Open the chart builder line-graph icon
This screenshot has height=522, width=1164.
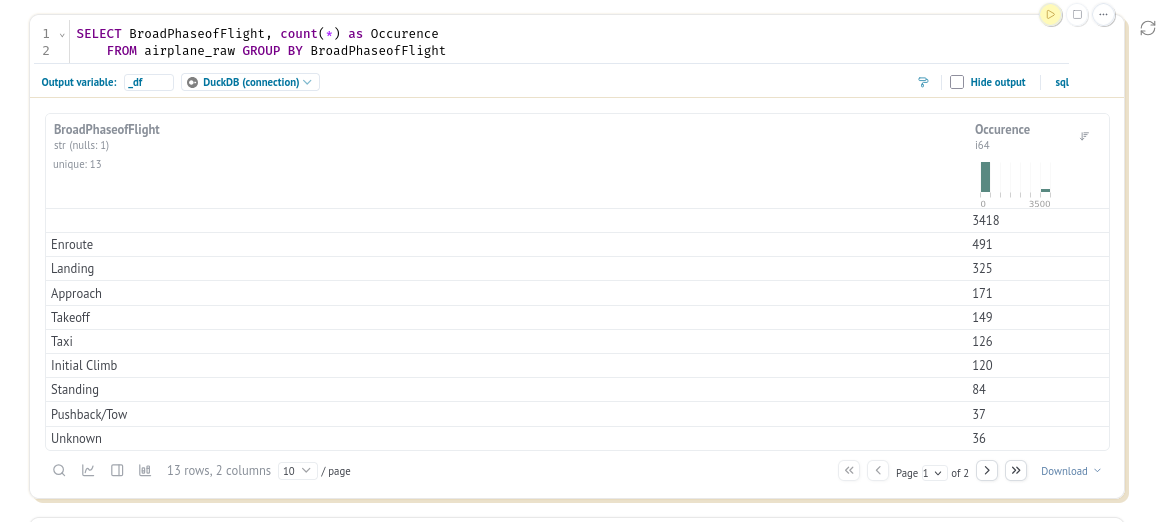(88, 470)
